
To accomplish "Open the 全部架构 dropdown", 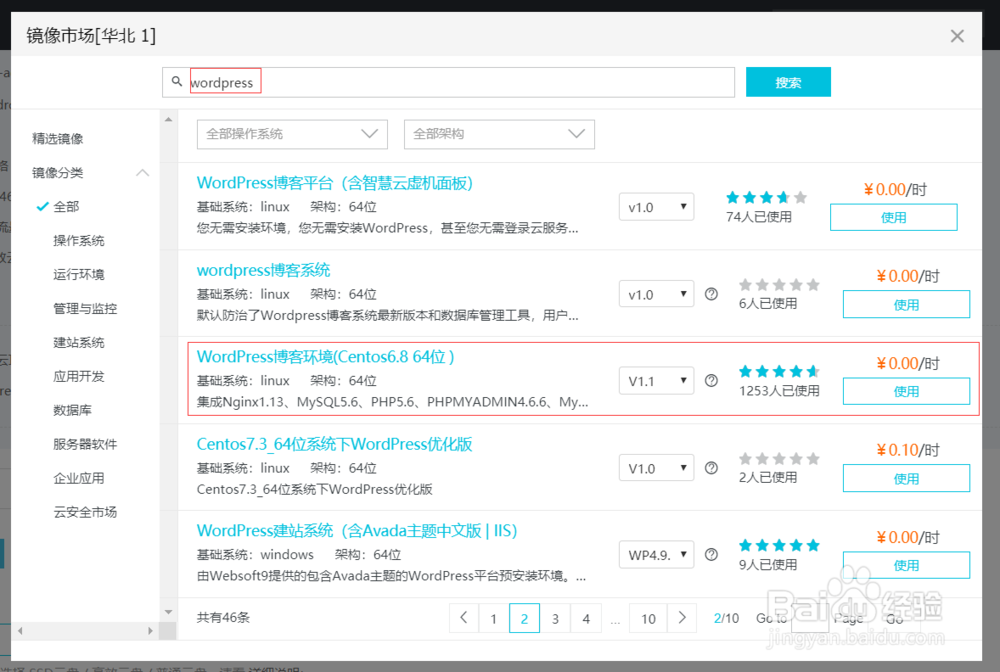I will pos(499,133).
